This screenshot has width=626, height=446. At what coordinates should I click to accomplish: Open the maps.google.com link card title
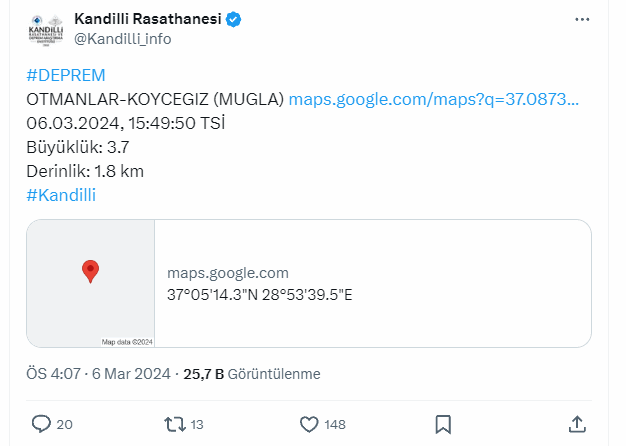click(228, 273)
